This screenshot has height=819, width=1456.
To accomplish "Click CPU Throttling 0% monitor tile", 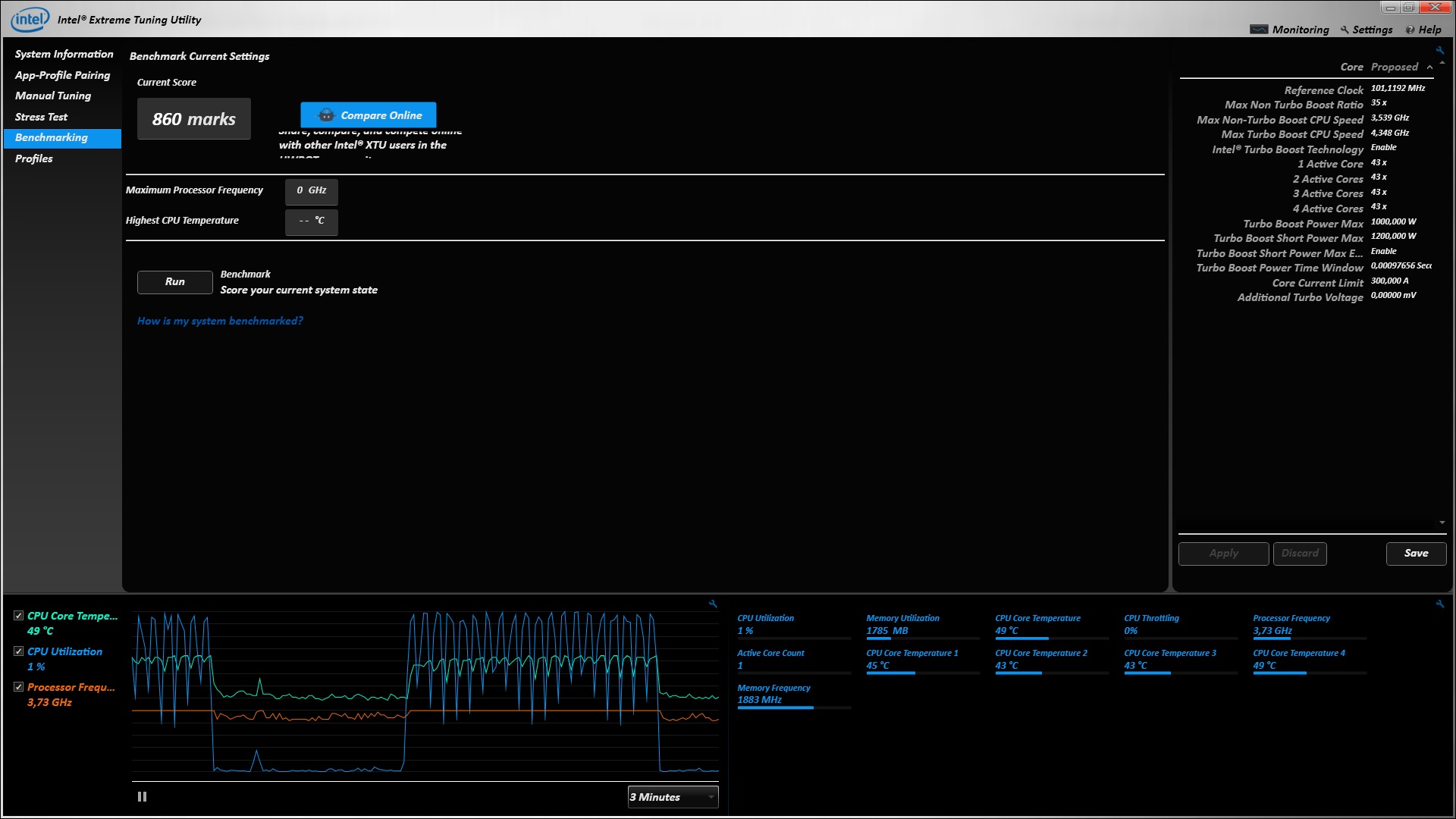I will 1180,626.
